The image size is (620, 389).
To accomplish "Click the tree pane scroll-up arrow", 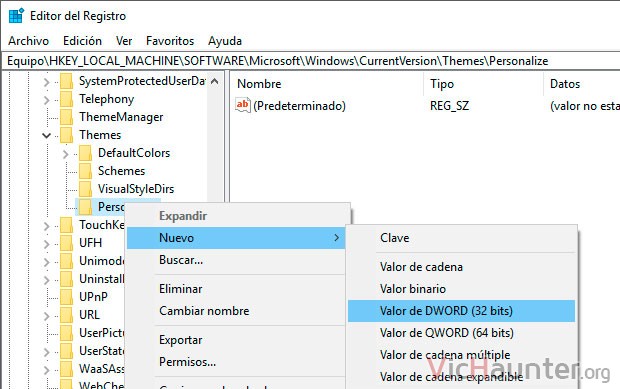I will (x=215, y=81).
